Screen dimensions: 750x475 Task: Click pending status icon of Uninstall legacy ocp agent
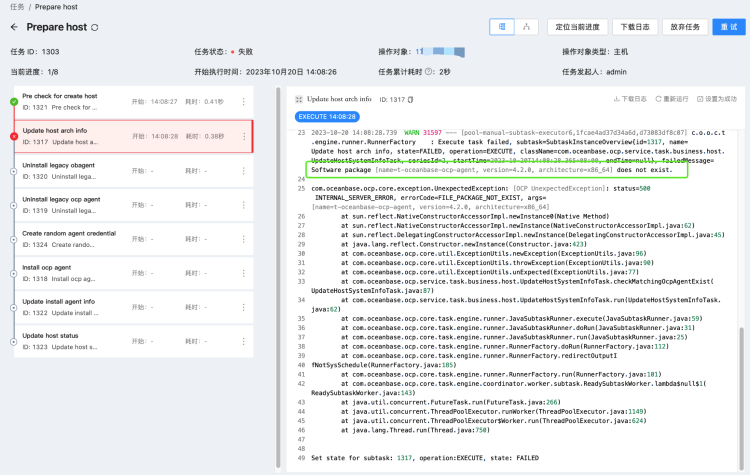(14, 205)
